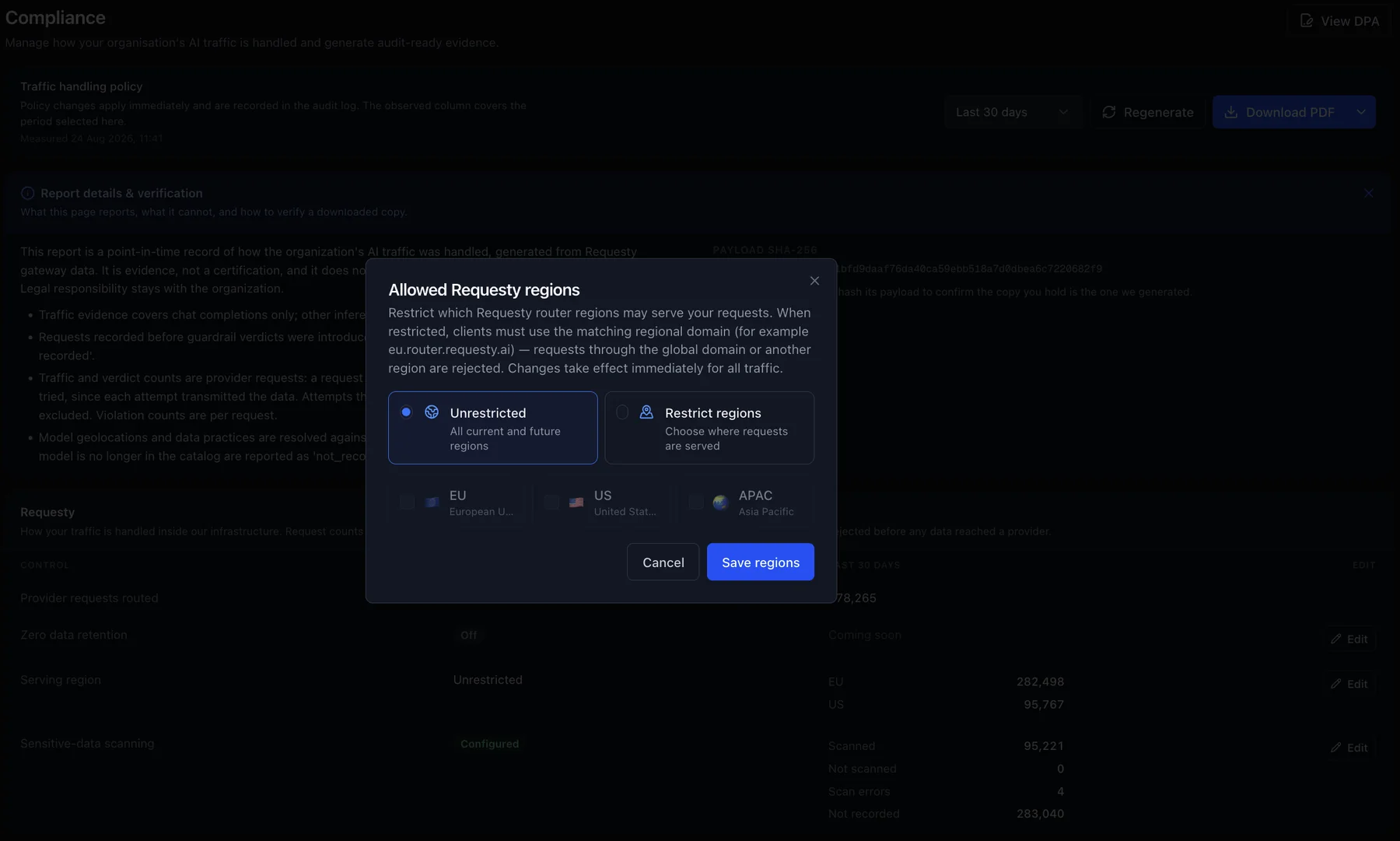Click the location pin icon beside Restrict regions
Image resolution: width=1400 pixels, height=841 pixels.
(x=646, y=412)
